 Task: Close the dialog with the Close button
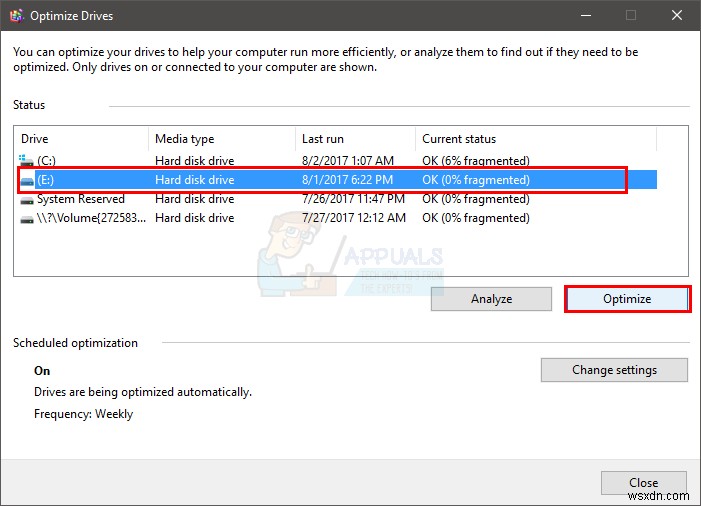(643, 483)
